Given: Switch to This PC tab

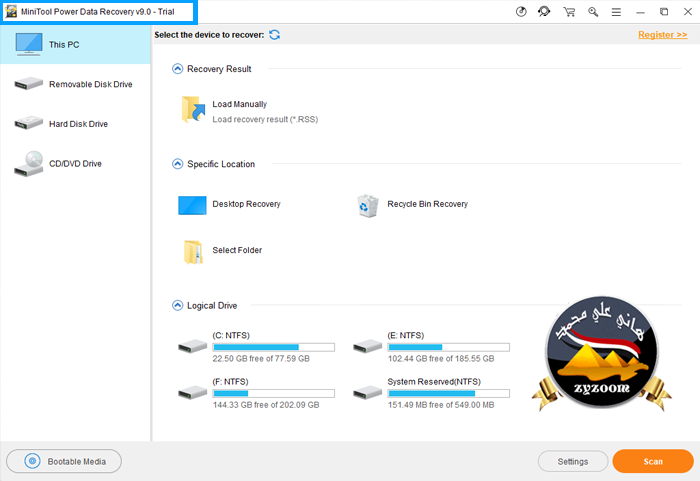Looking at the screenshot, I should pyautogui.click(x=75, y=44).
